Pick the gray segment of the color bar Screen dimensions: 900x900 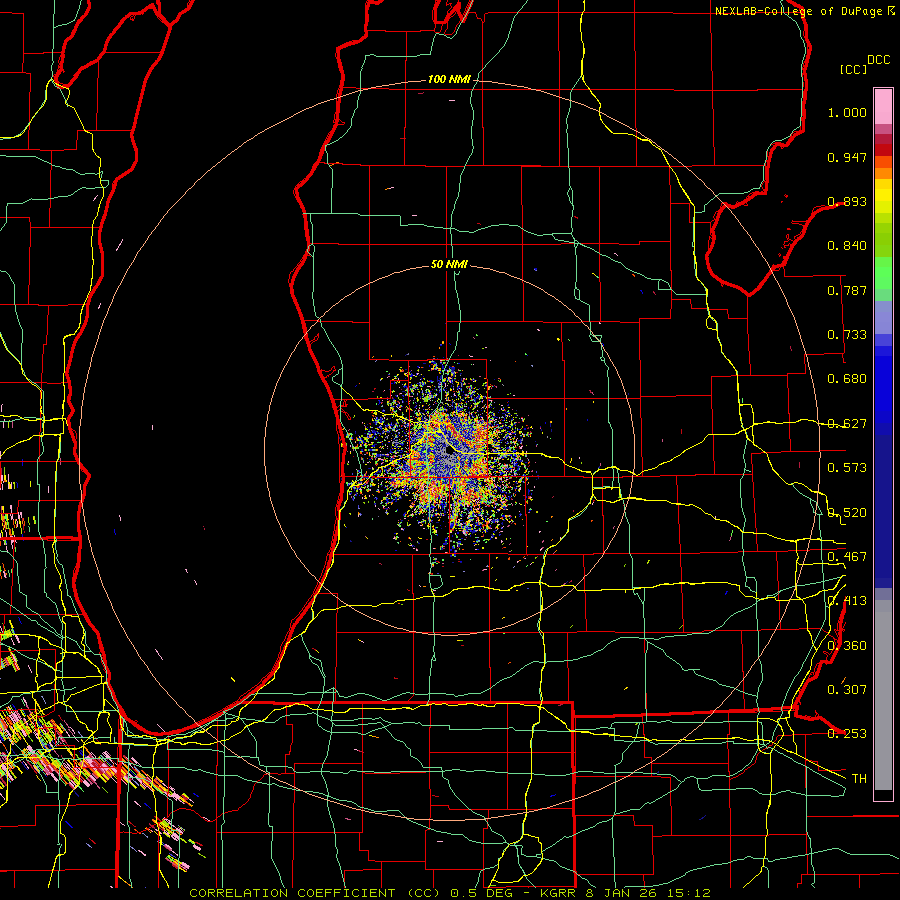coord(883,695)
